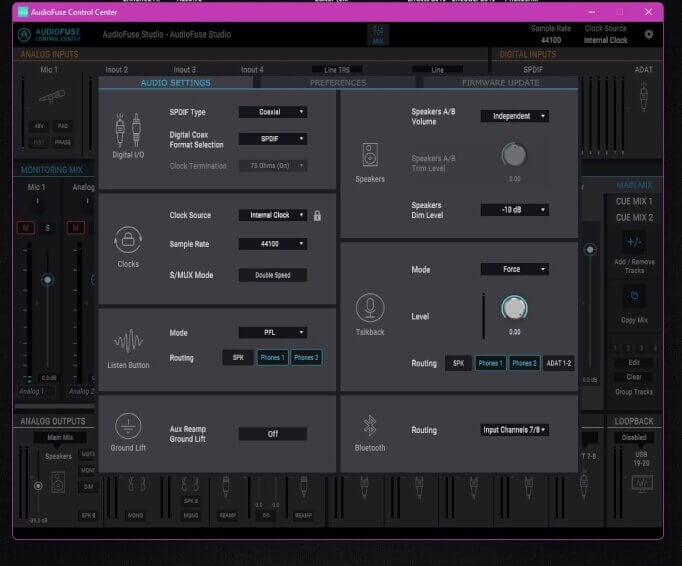The width and height of the screenshot is (682, 566).
Task: Minimize the AudioFuse Control Center window
Action: coord(592,12)
